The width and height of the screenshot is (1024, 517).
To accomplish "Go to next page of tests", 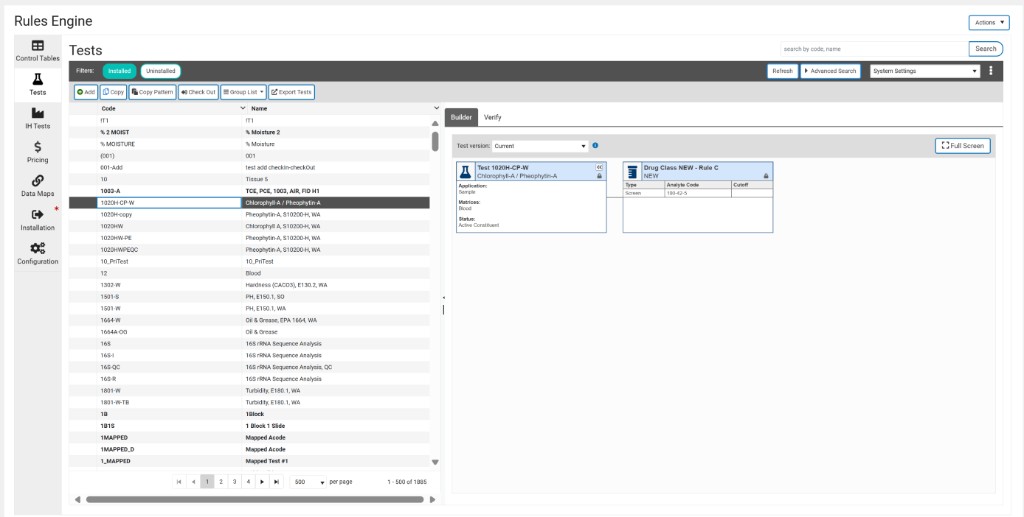I will 262,482.
